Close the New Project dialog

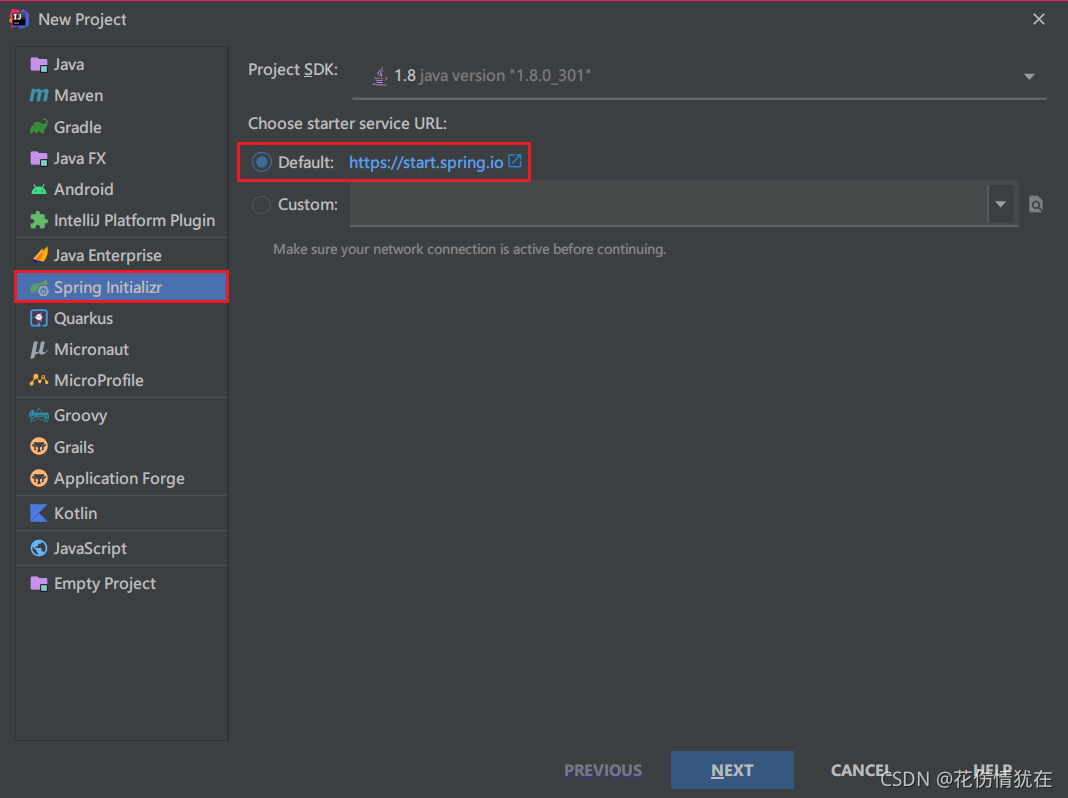click(x=1039, y=19)
